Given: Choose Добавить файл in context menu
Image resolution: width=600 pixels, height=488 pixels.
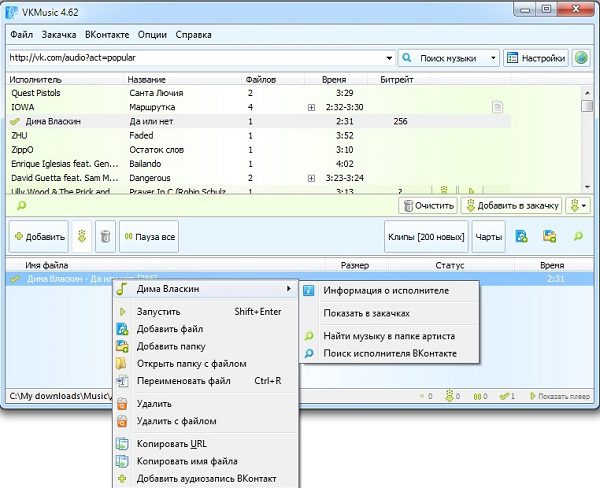Looking at the screenshot, I should point(206,329).
